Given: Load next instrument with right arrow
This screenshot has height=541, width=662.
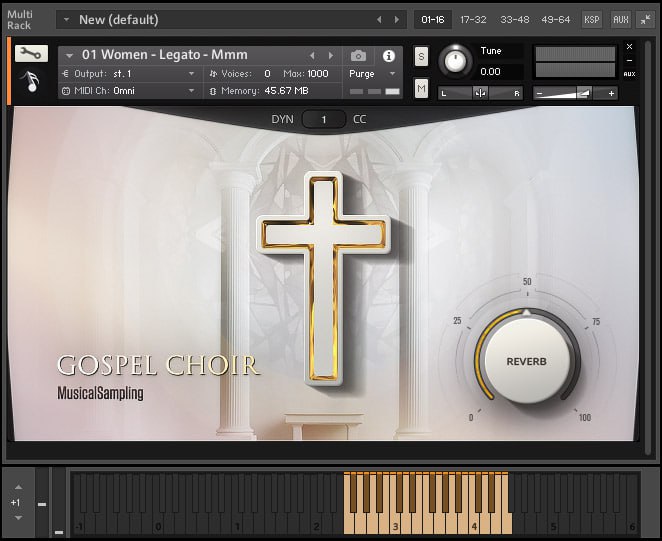Looking at the screenshot, I should click(331, 55).
